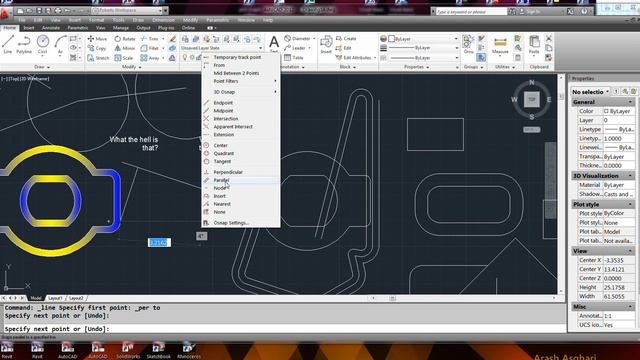Viewport: 640px width, 360px height.
Task: Click the Paste tool
Action: click(x=534, y=44)
